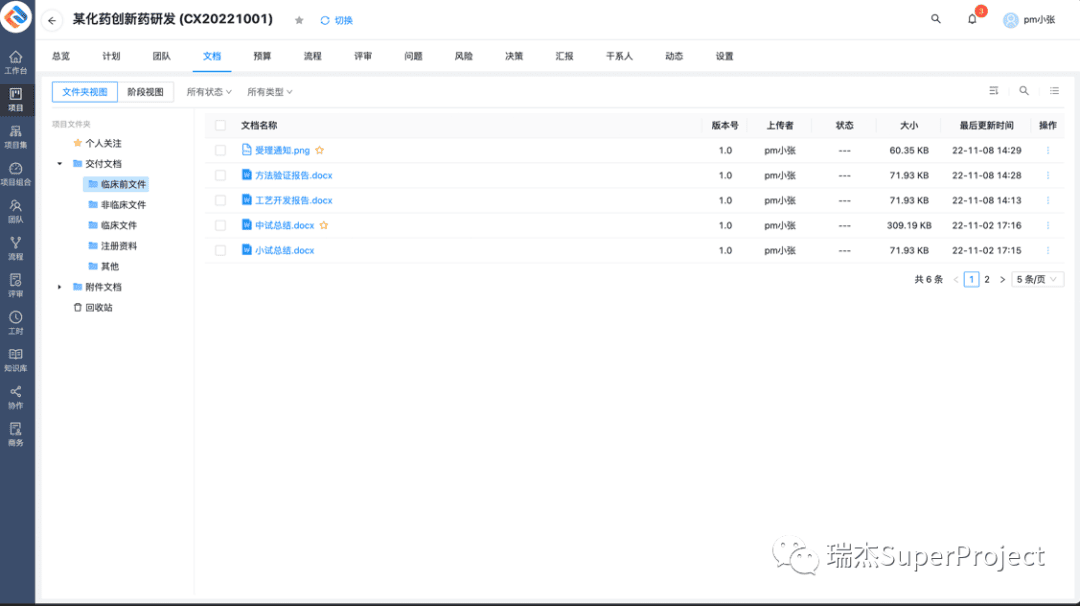Click the sort icon in document toolbar

tap(993, 91)
